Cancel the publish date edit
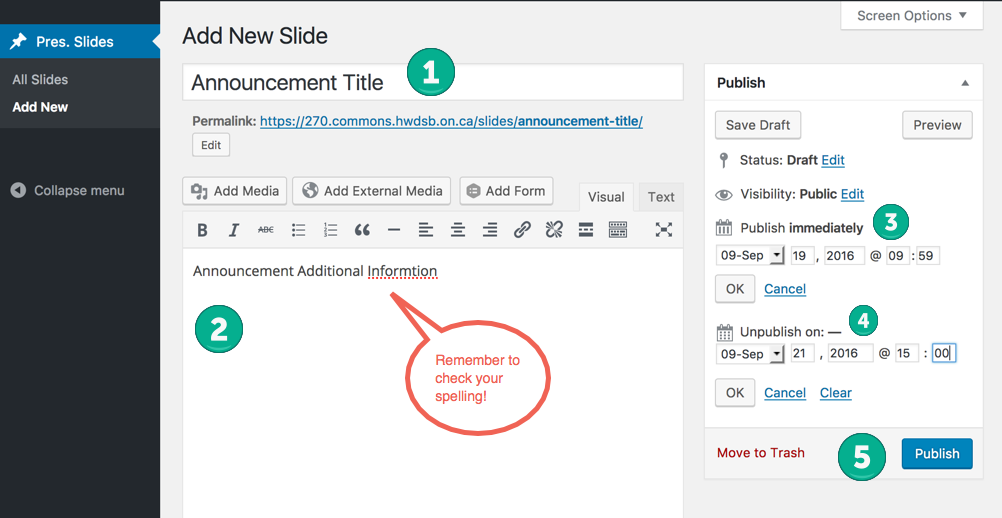 point(785,289)
